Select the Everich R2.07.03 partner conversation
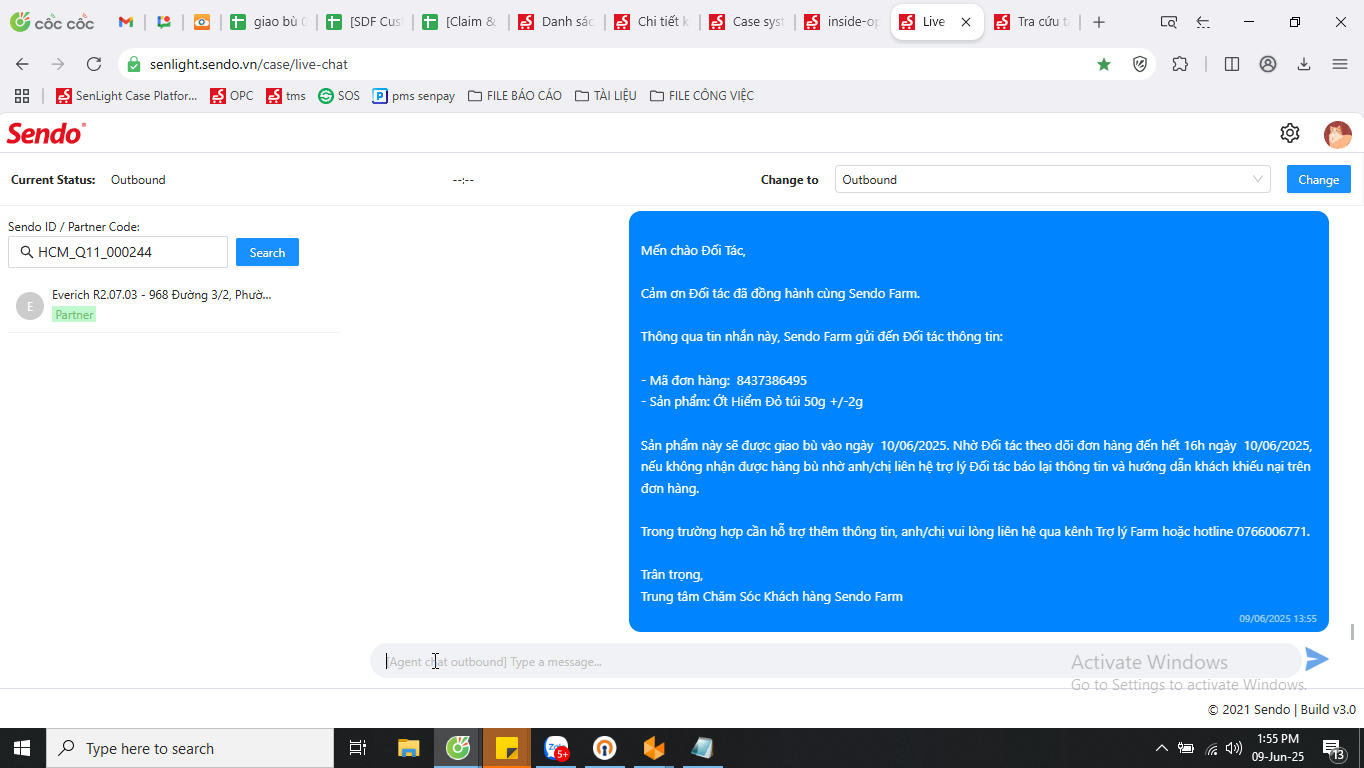This screenshot has width=1364, height=768. click(x=174, y=305)
